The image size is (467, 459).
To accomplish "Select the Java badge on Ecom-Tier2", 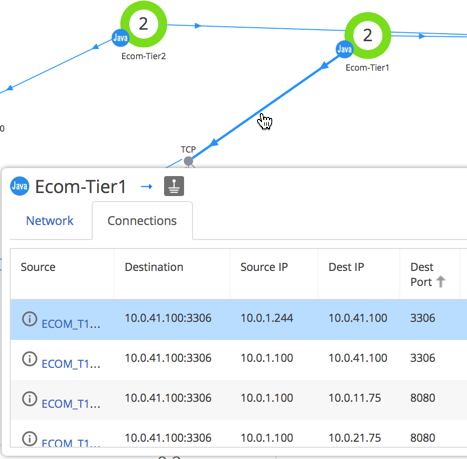I will coord(120,38).
